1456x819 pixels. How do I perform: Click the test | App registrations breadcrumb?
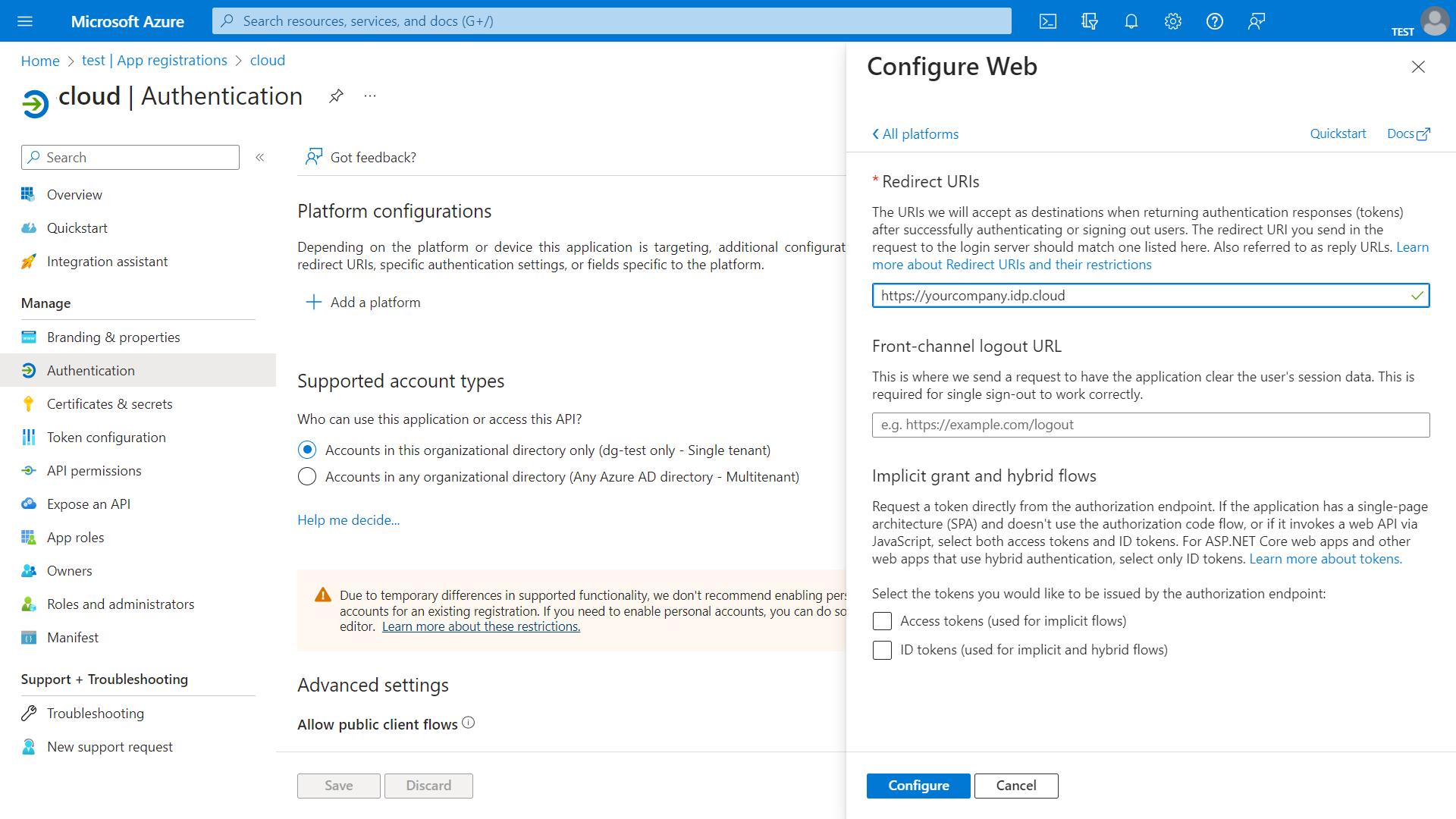point(155,61)
